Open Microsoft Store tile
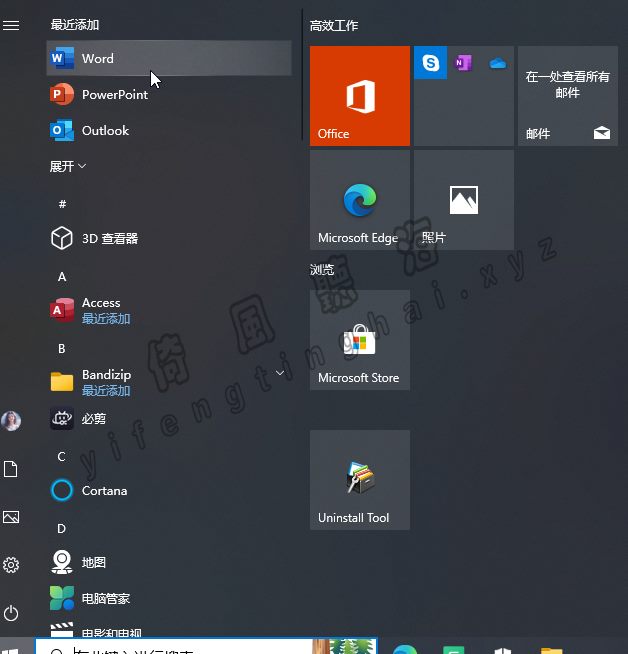Image resolution: width=628 pixels, height=654 pixels. (359, 340)
